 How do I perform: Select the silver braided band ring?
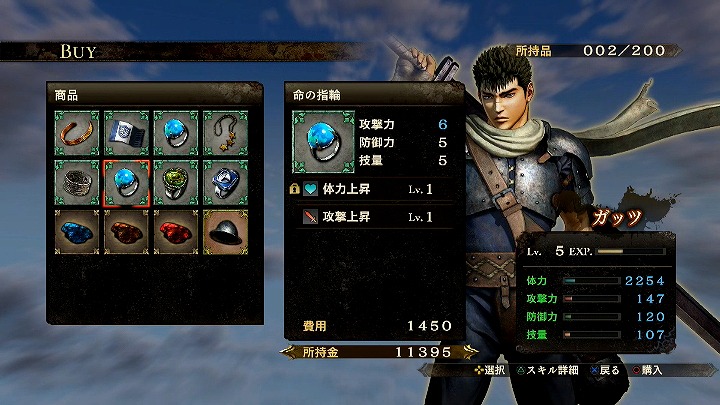tap(77, 183)
